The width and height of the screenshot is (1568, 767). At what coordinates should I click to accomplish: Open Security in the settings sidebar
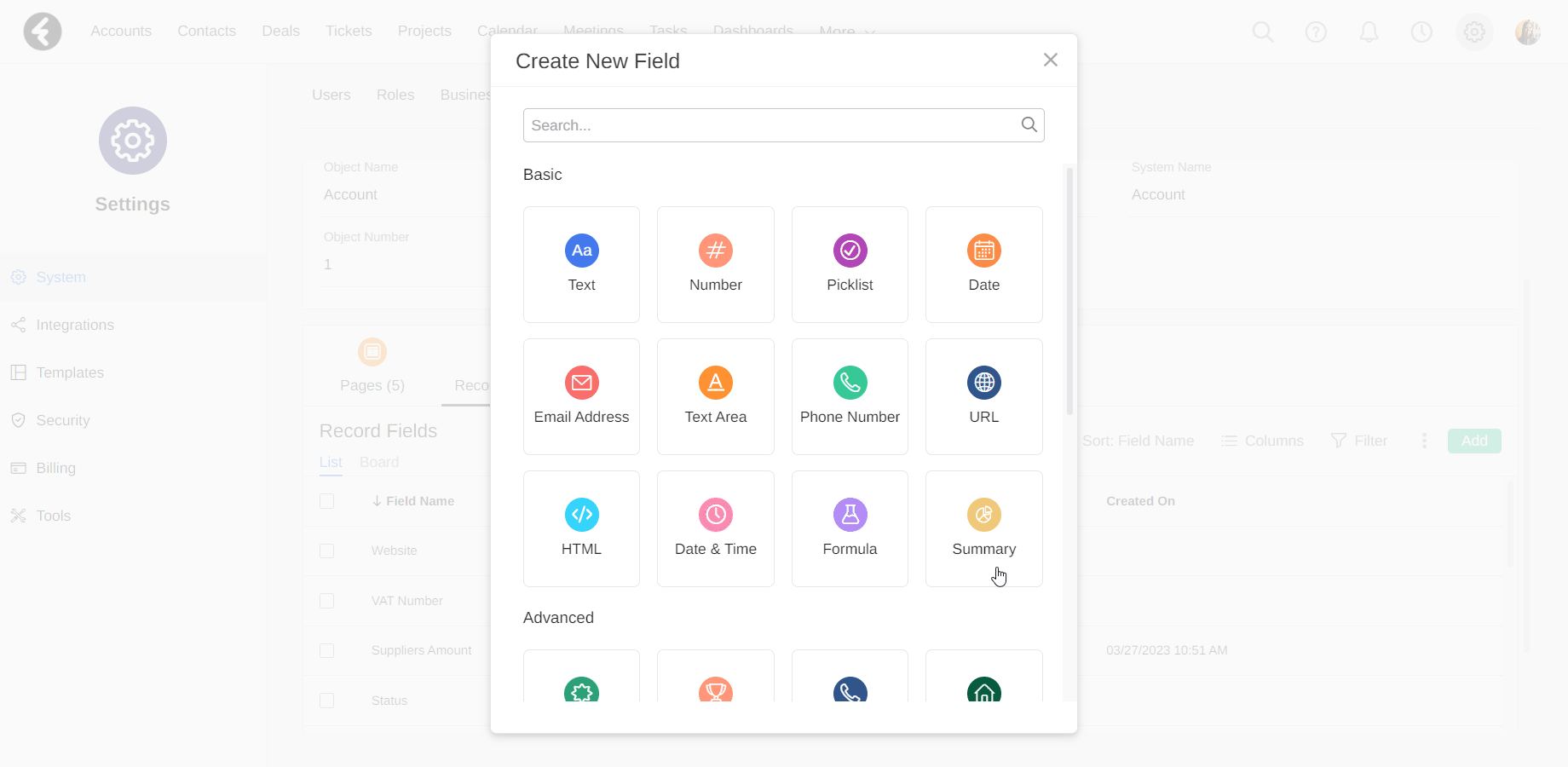[x=133, y=420]
